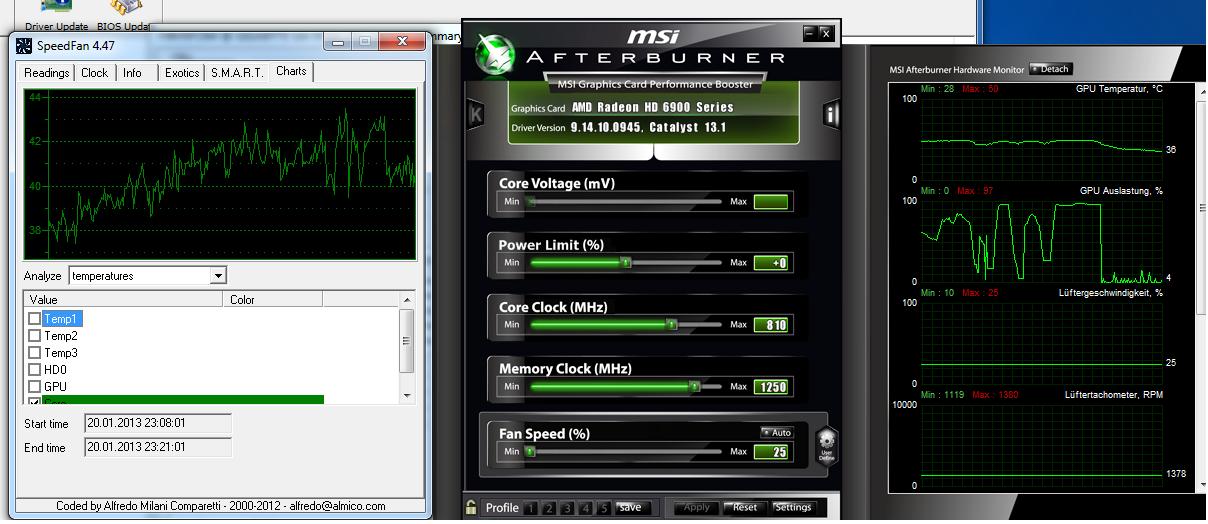This screenshot has width=1208, height=524.
Task: Select the Charts tab
Action: (291, 71)
